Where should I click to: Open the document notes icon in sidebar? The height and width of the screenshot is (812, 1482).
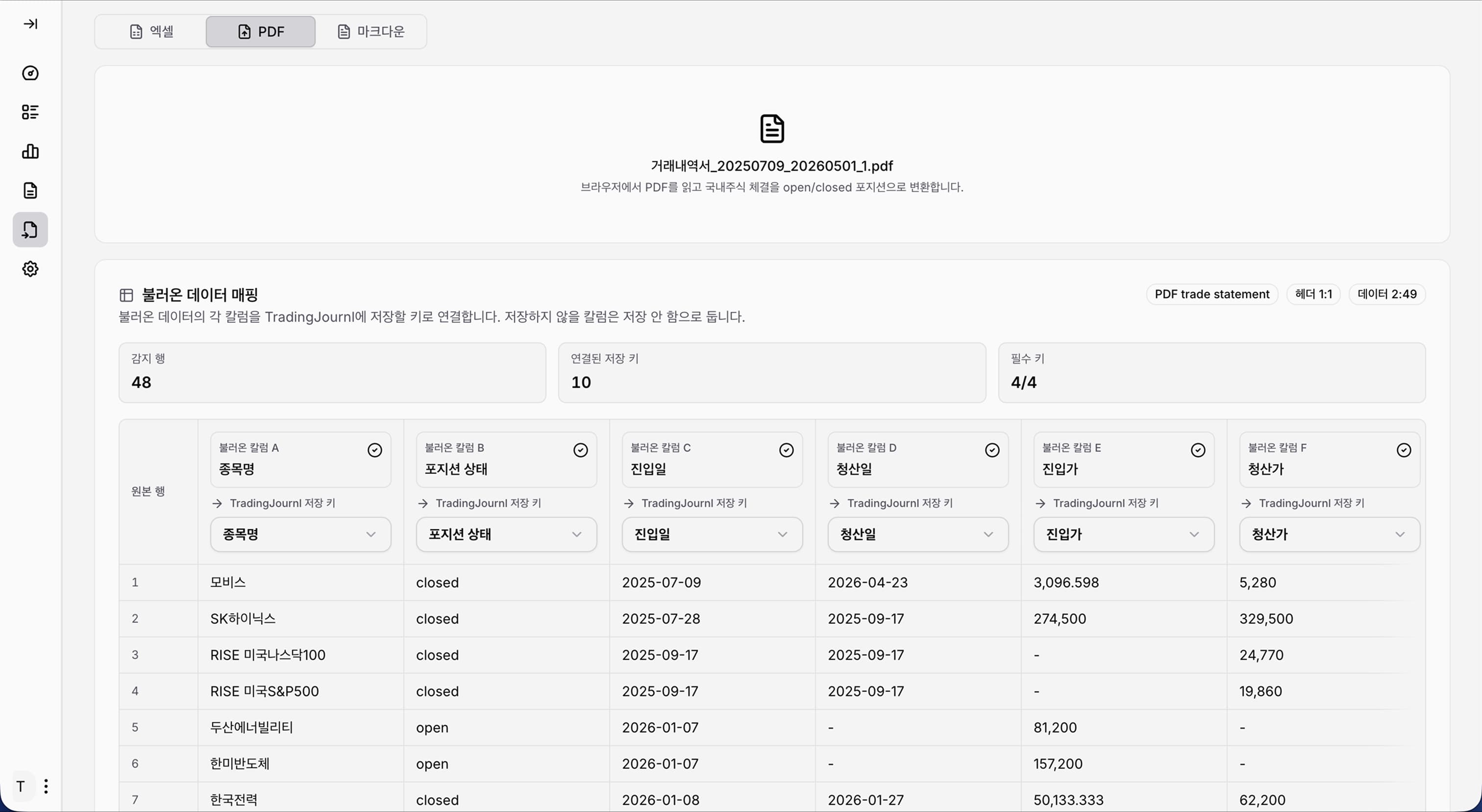point(30,190)
